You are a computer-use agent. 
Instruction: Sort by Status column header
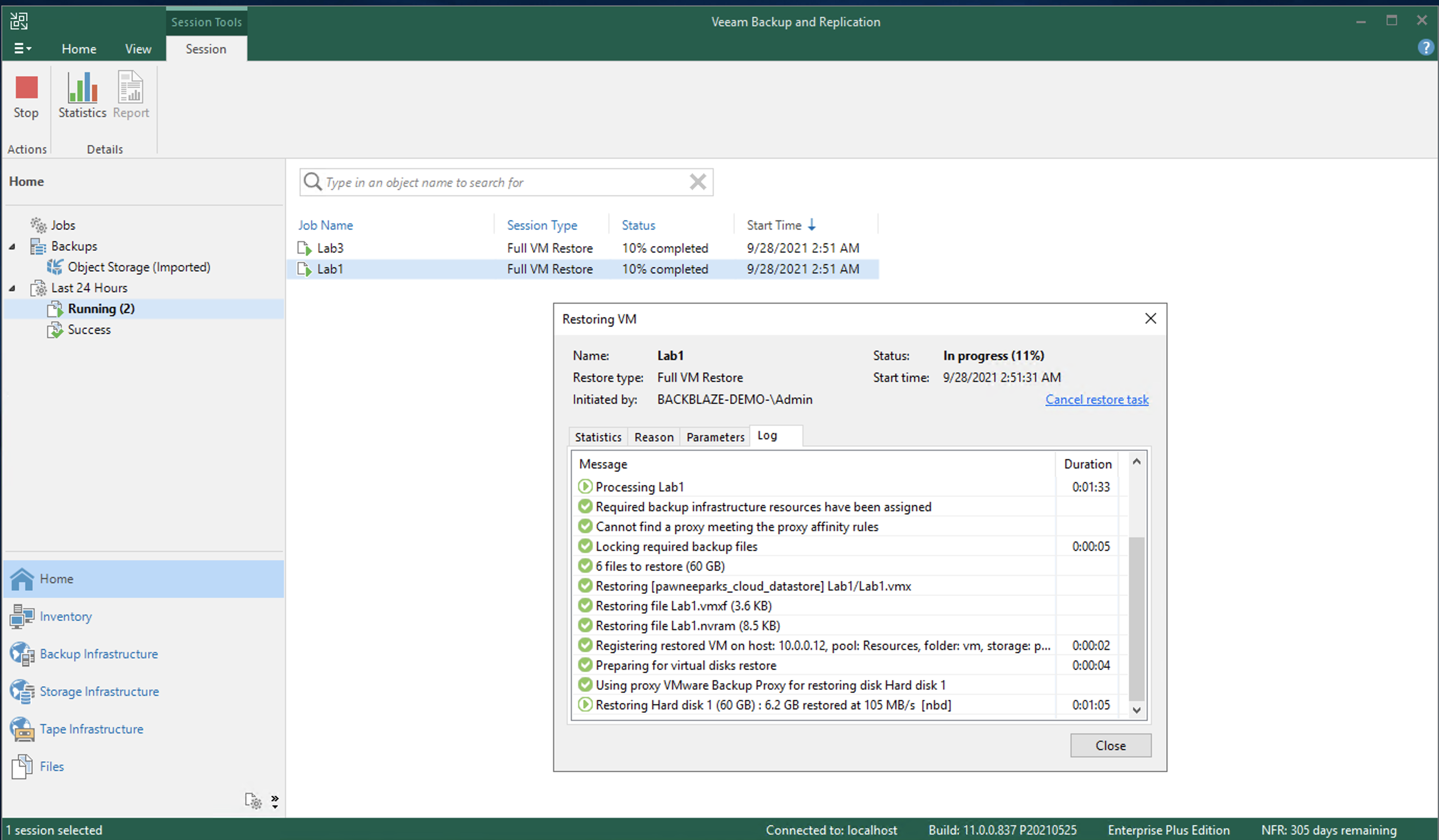(x=639, y=225)
